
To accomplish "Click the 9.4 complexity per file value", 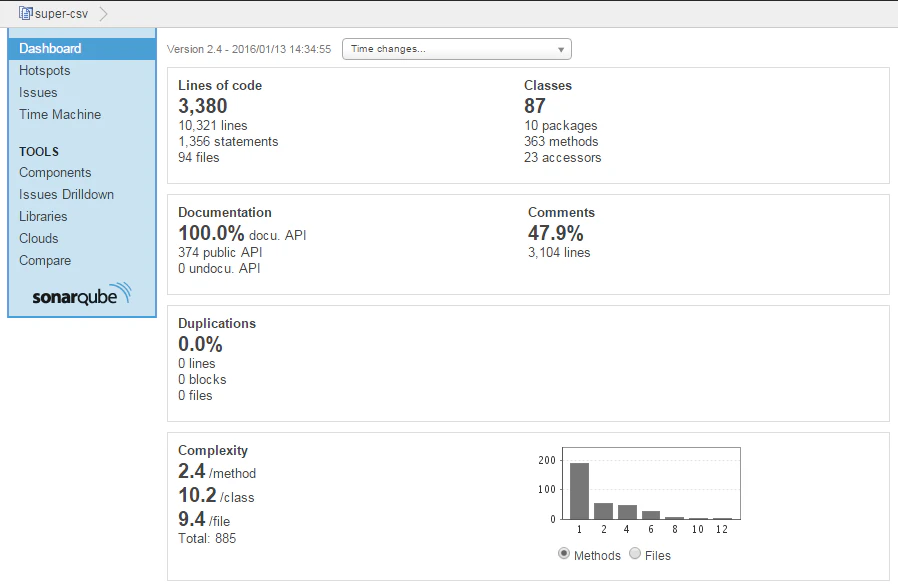I will 191,519.
